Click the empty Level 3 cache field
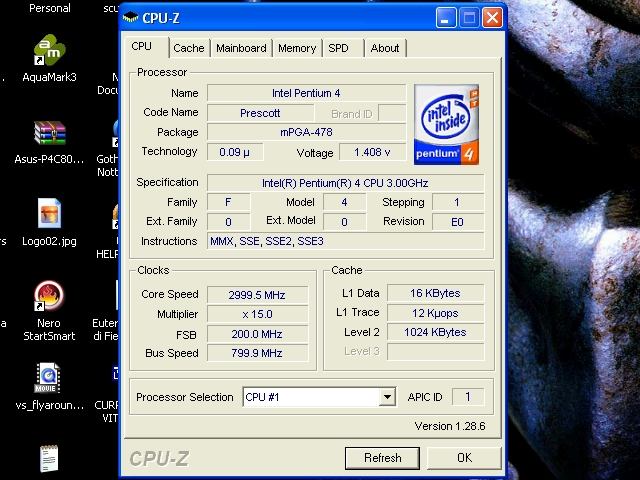The width and height of the screenshot is (640, 480). (436, 351)
